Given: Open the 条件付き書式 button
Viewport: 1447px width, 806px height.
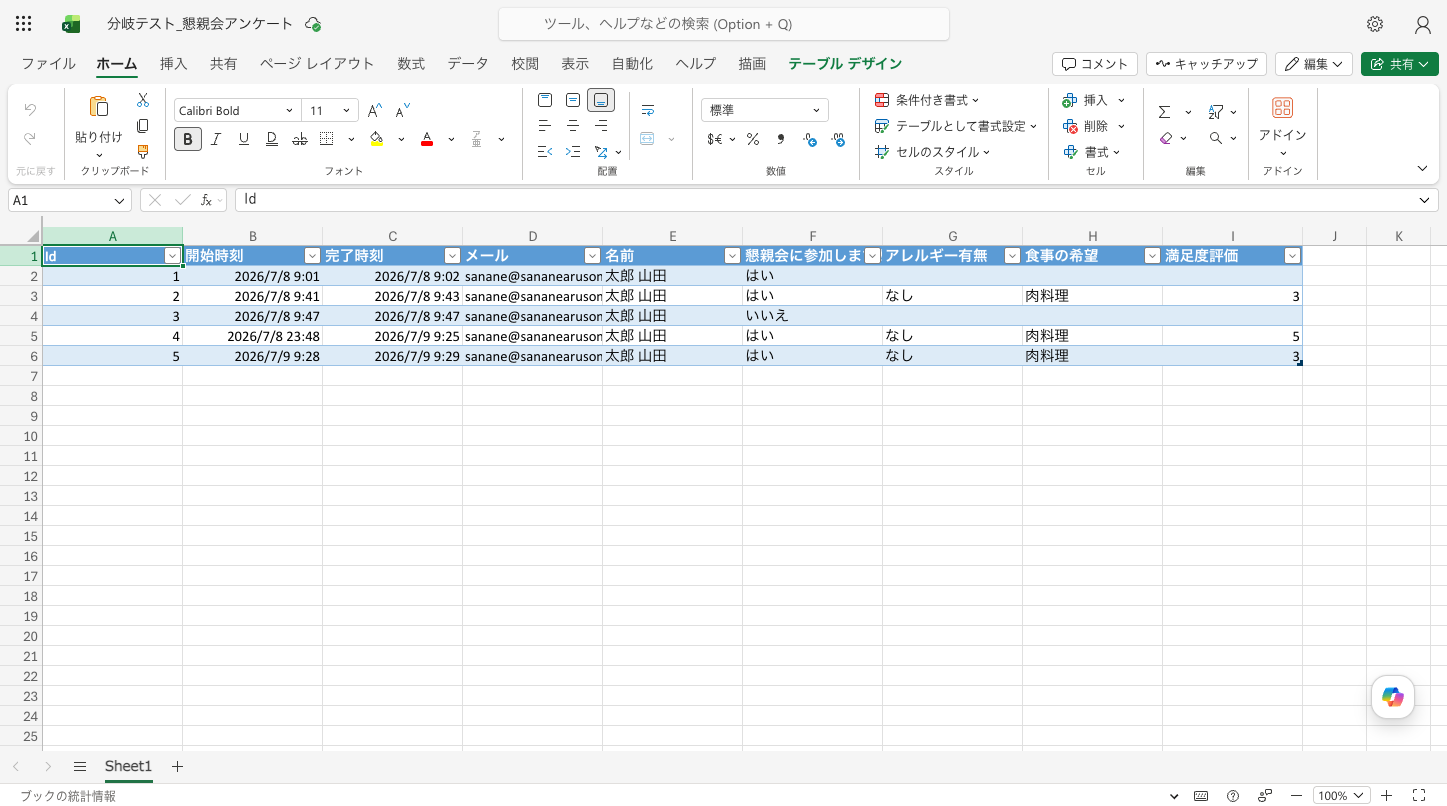Looking at the screenshot, I should [x=927, y=100].
